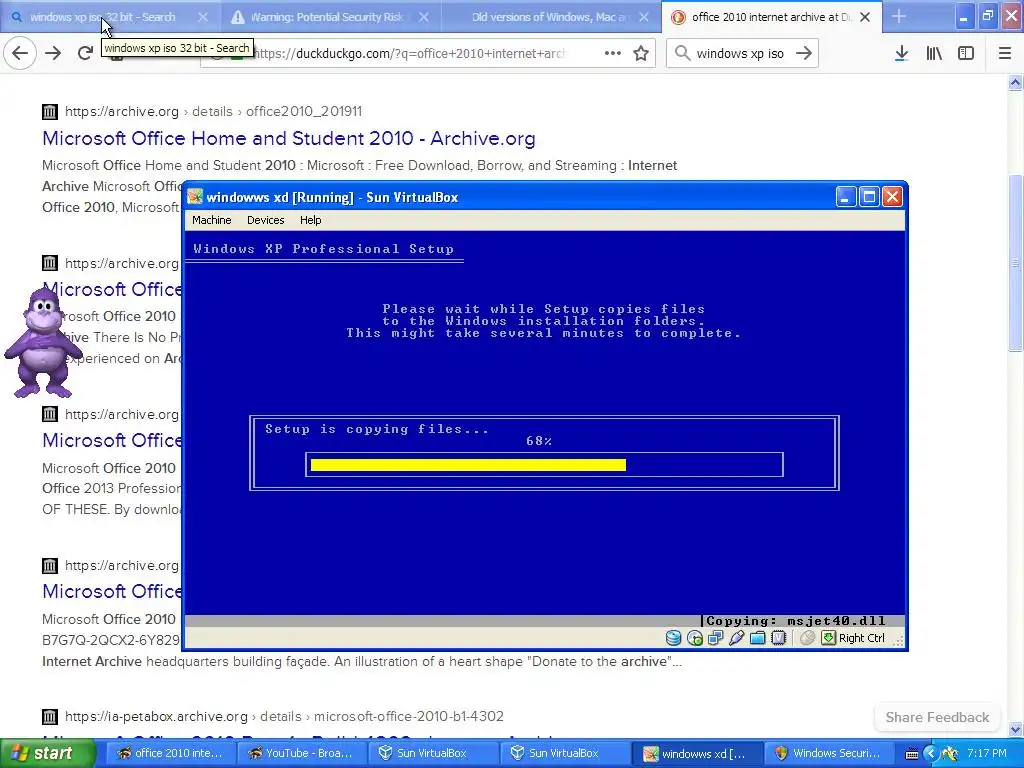Viewport: 1024px width, 768px height.
Task: Open the page actions three-dot menu
Action: tap(613, 53)
